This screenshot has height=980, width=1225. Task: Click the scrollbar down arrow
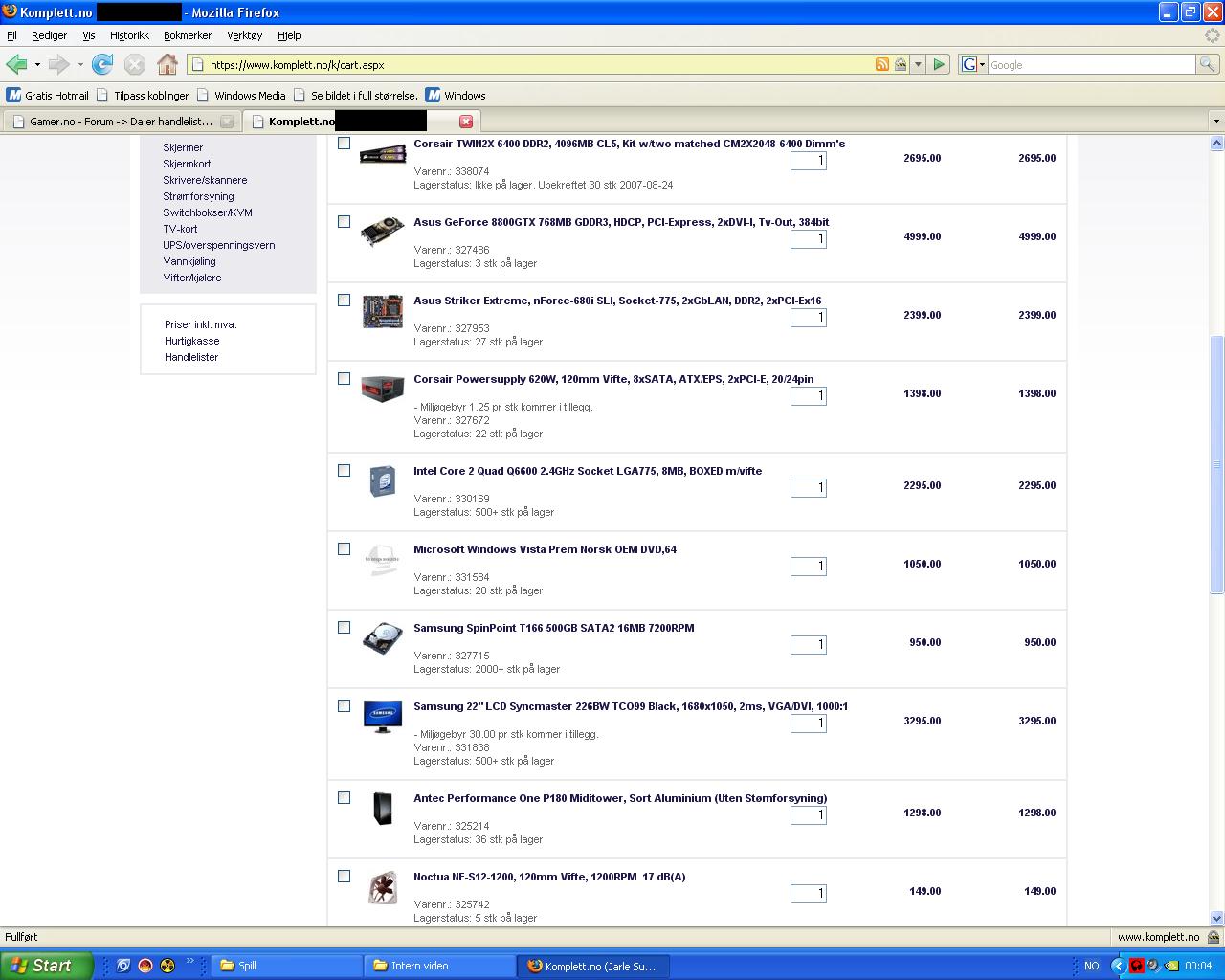click(1216, 918)
